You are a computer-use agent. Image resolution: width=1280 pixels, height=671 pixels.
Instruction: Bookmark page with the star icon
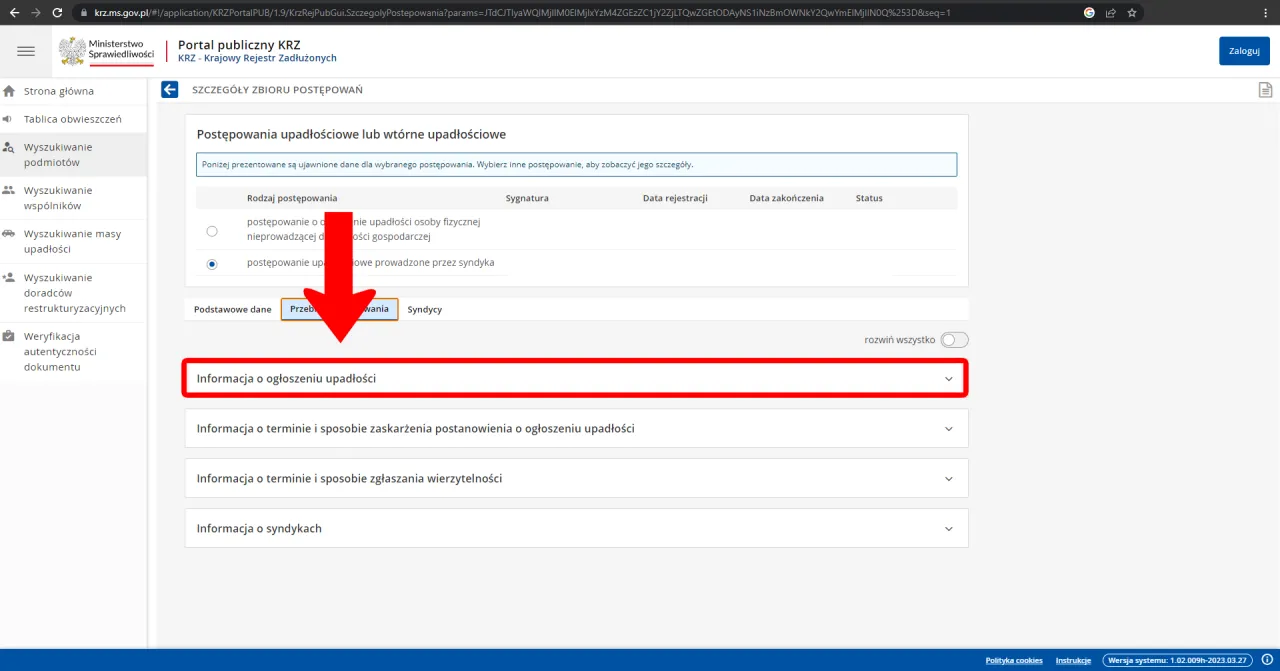[1132, 13]
